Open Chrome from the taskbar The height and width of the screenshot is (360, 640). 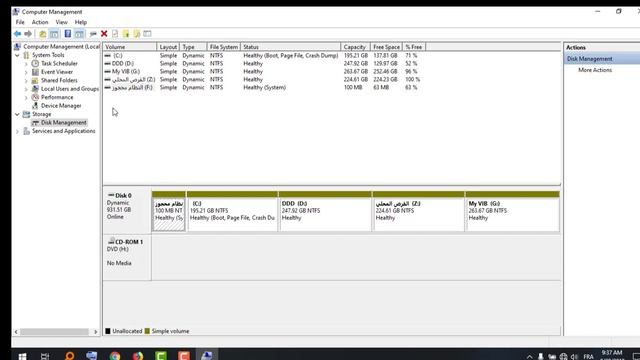115,356
